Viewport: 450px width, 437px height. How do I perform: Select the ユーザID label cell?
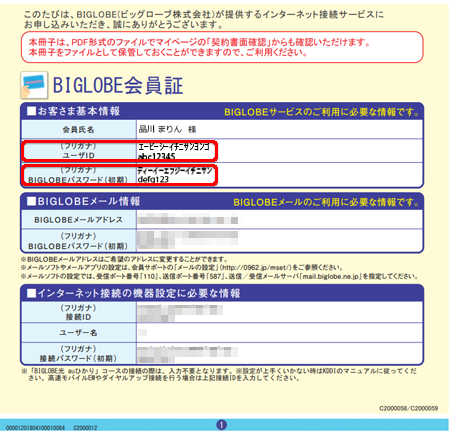pos(79,151)
